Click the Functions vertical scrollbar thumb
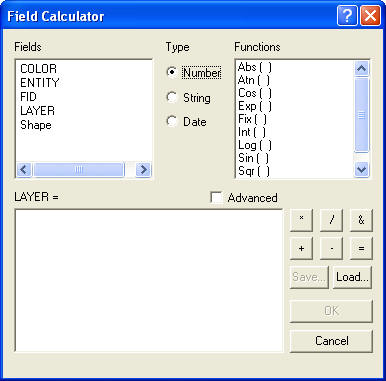 coord(361,115)
